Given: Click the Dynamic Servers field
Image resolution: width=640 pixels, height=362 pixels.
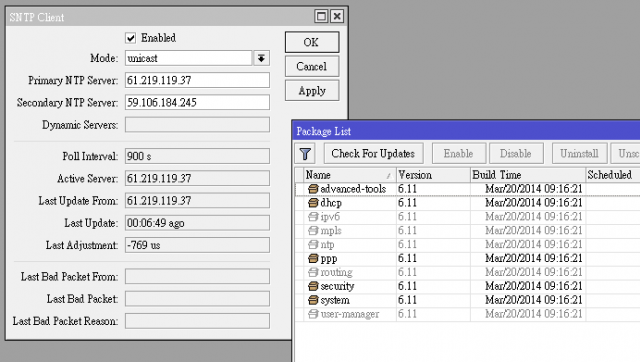Looking at the screenshot, I should [197, 124].
